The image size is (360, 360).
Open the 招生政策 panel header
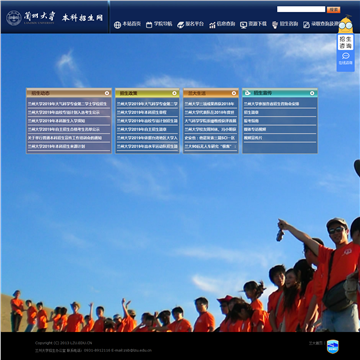coord(147,93)
